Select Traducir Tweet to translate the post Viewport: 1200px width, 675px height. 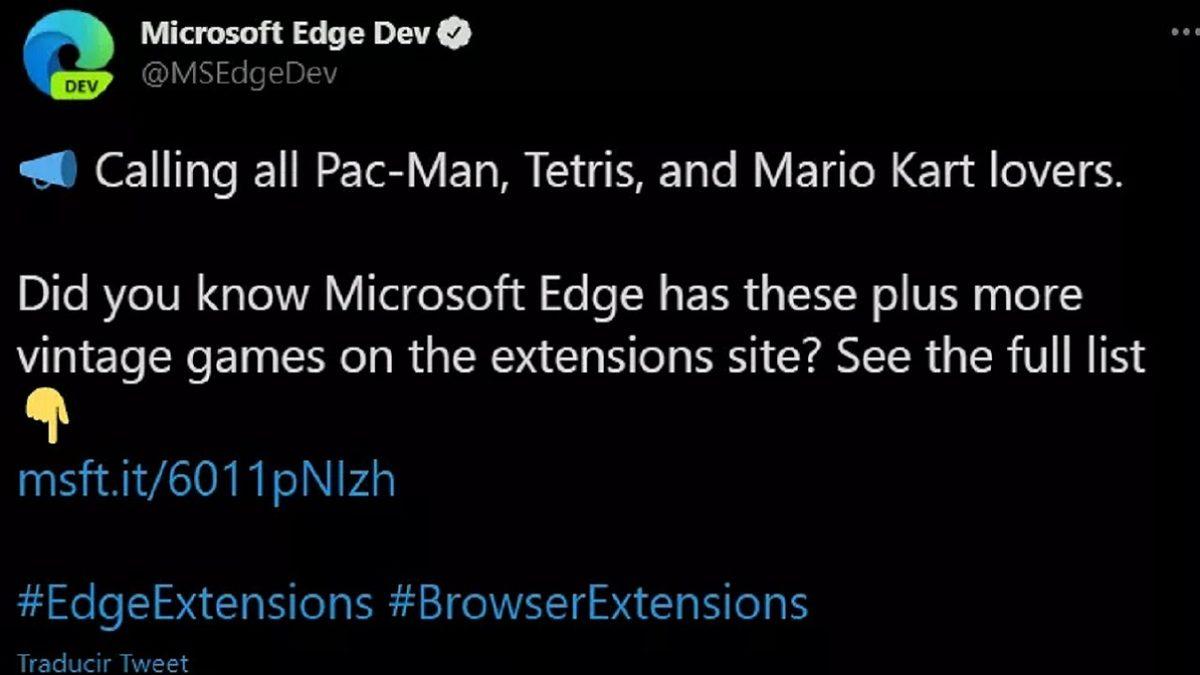[100, 662]
